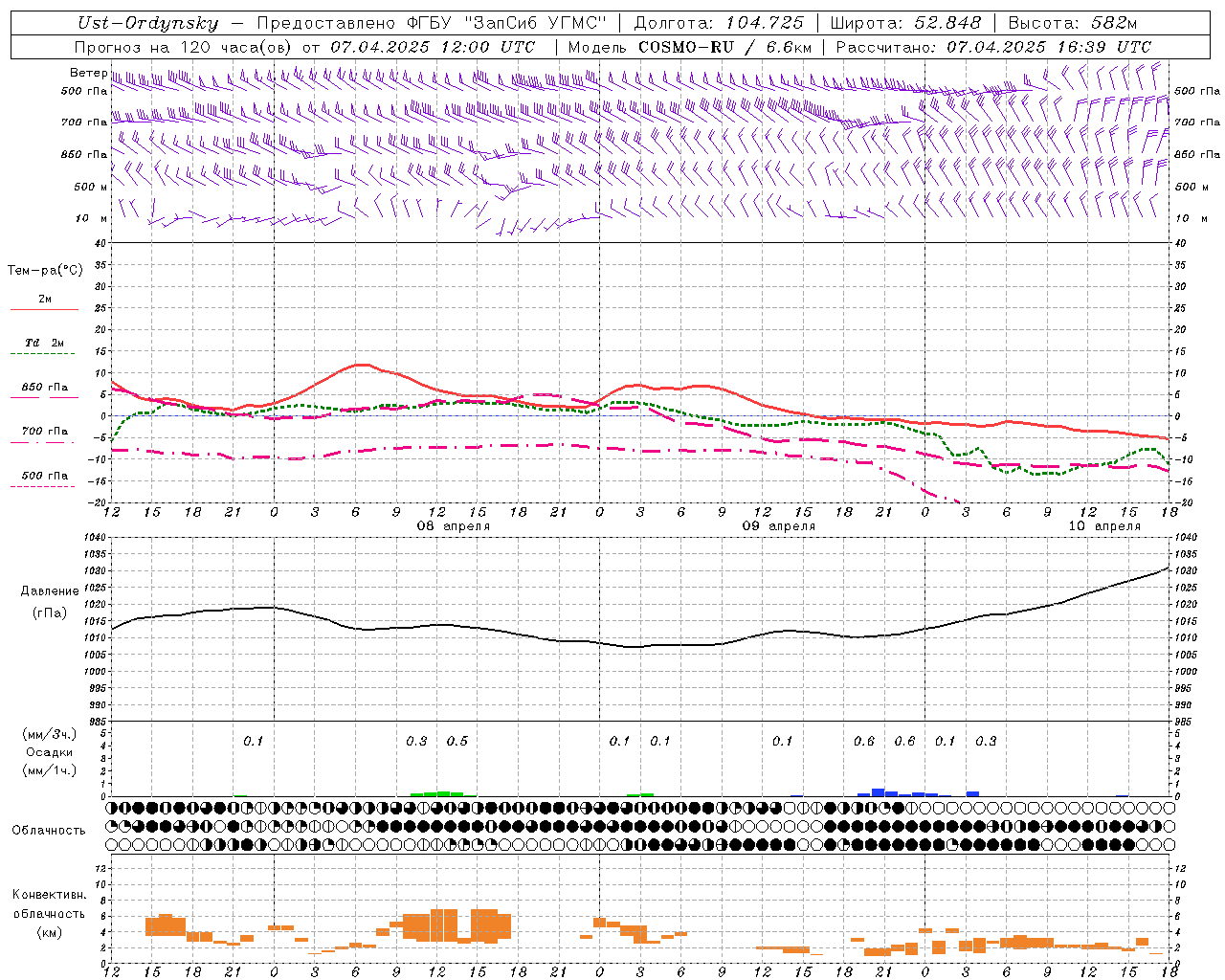
Task: Click the station name Ust-Ordynsky in header
Action: 147,23
